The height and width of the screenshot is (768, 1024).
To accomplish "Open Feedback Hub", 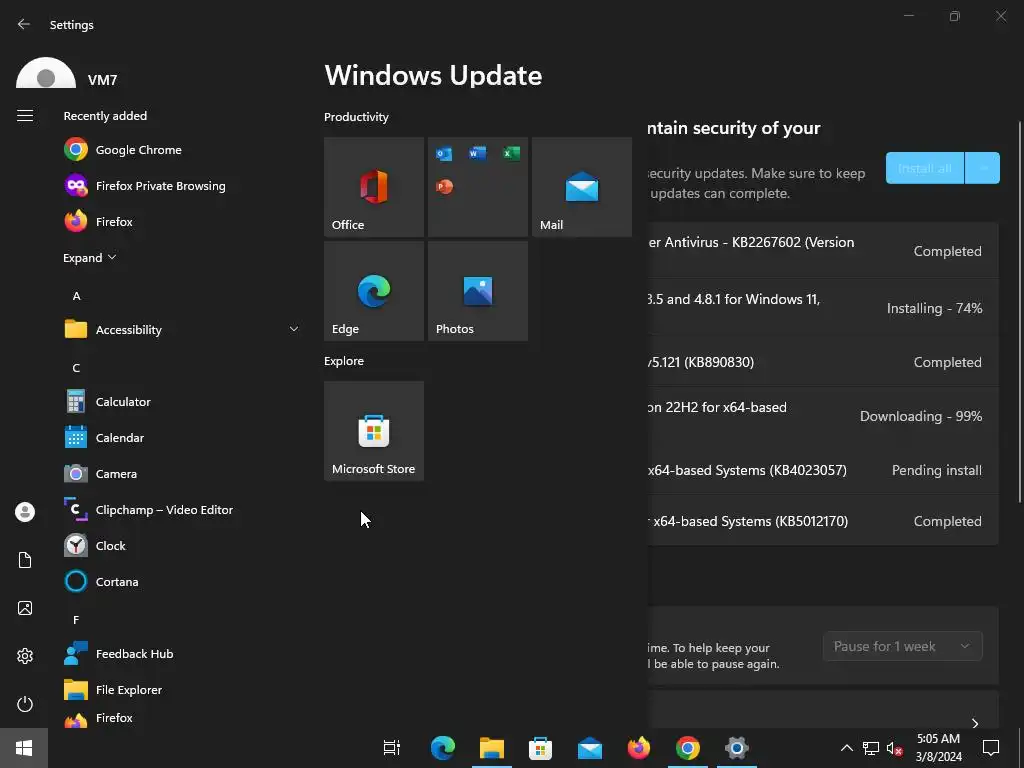I will tap(181, 653).
